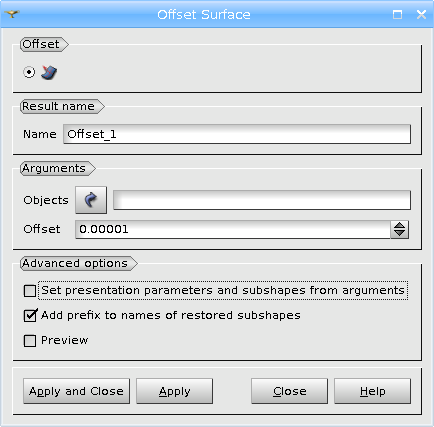Screen dimensions: 434x427
Task: Decrease Offset value with the down arrow
Action: pos(399,234)
